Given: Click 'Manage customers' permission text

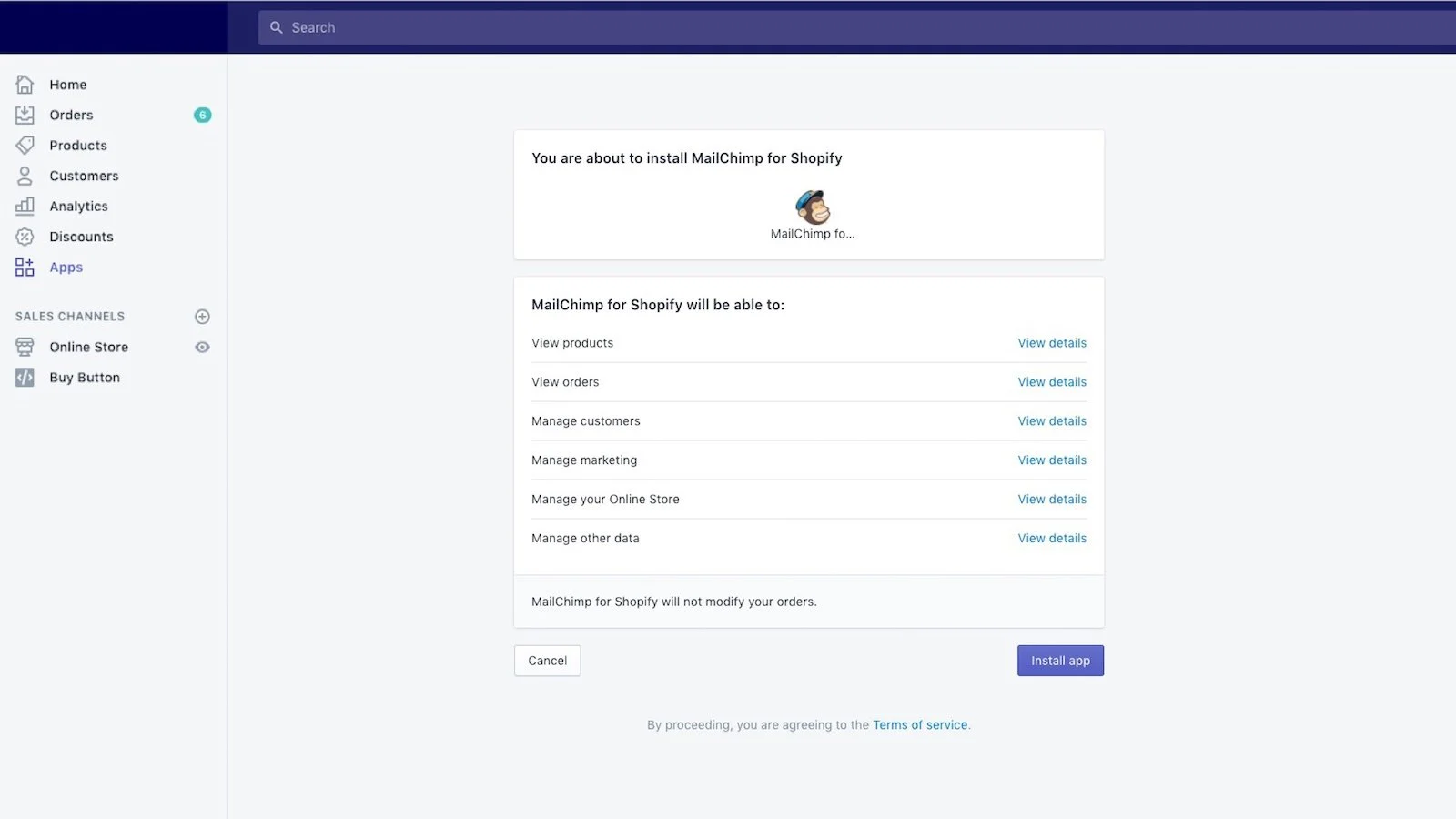Looking at the screenshot, I should 586,421.
